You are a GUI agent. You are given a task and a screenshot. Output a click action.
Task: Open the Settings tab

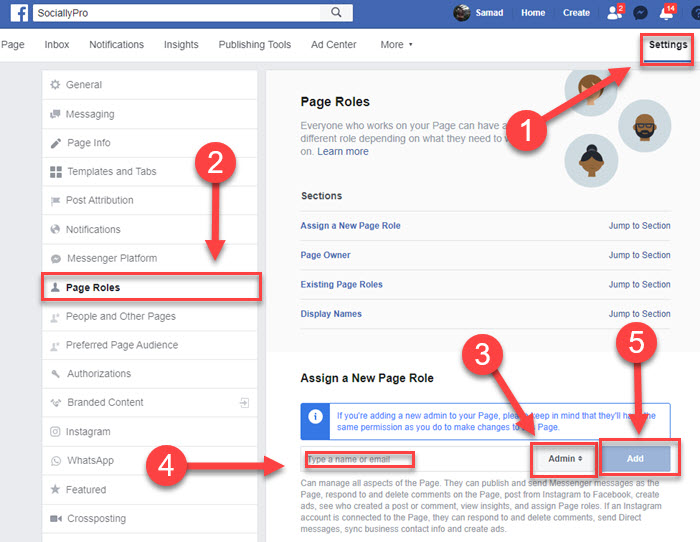[668, 45]
